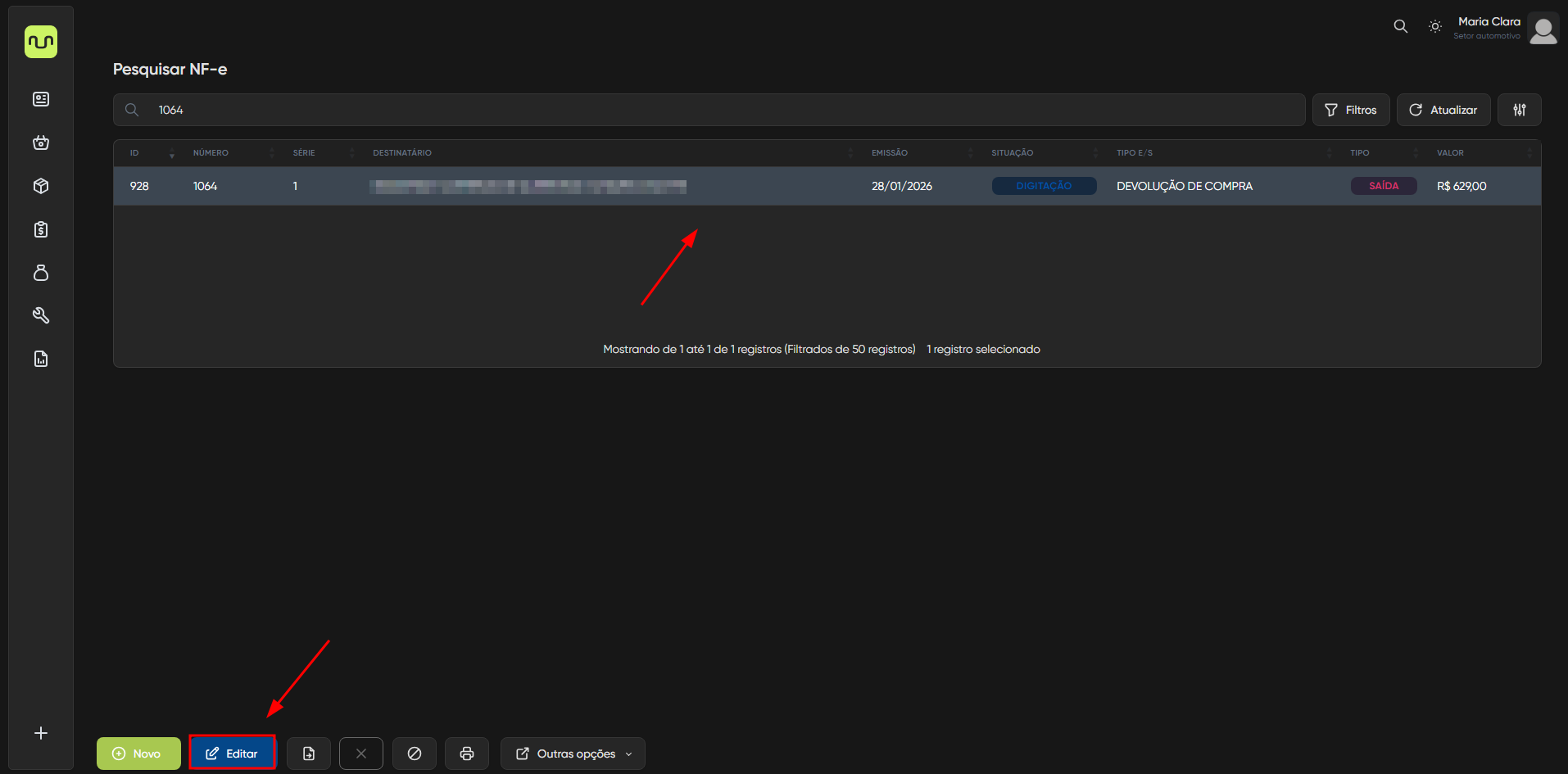Open the financial clipboard sidebar icon
This screenshot has width=1568, height=774.
click(x=41, y=229)
